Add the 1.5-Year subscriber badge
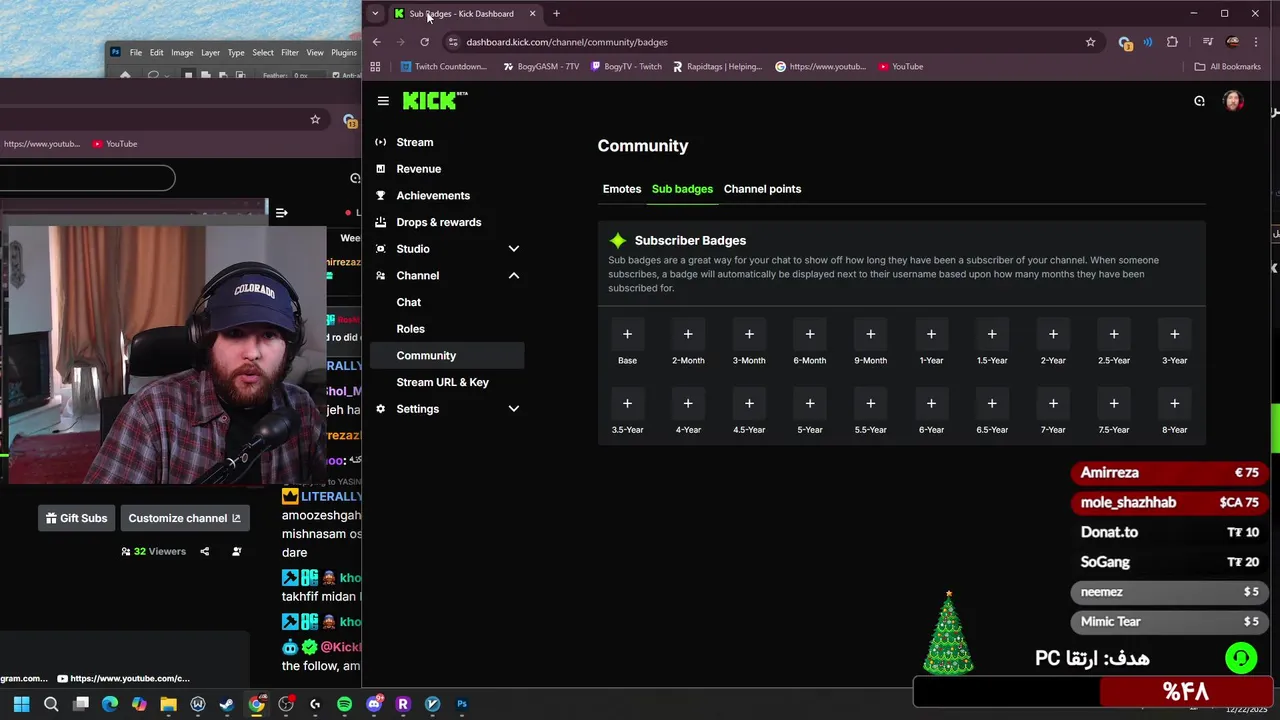Viewport: 1280px width, 720px height. (x=992, y=334)
